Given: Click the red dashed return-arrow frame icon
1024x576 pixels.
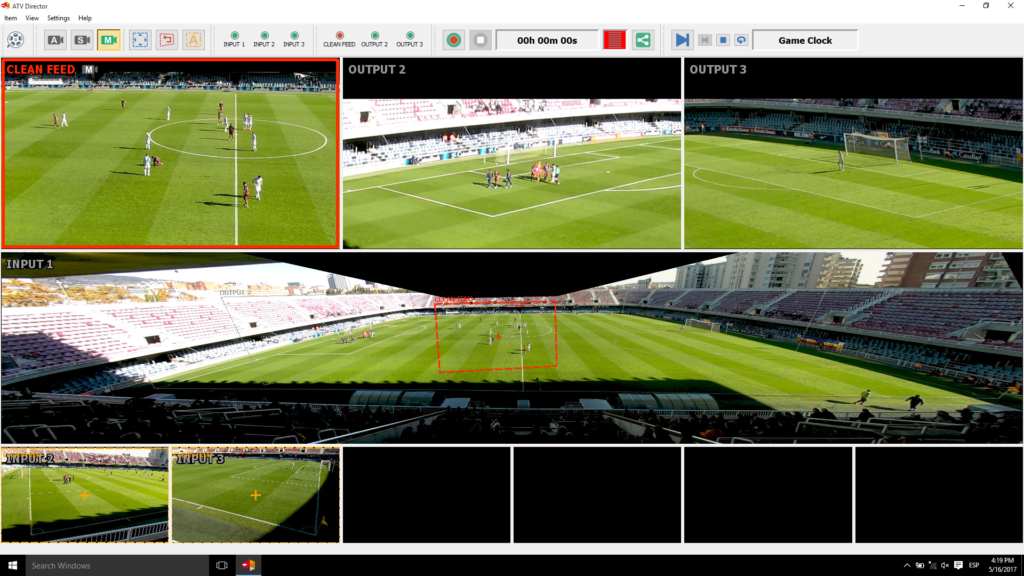Looking at the screenshot, I should [167, 40].
